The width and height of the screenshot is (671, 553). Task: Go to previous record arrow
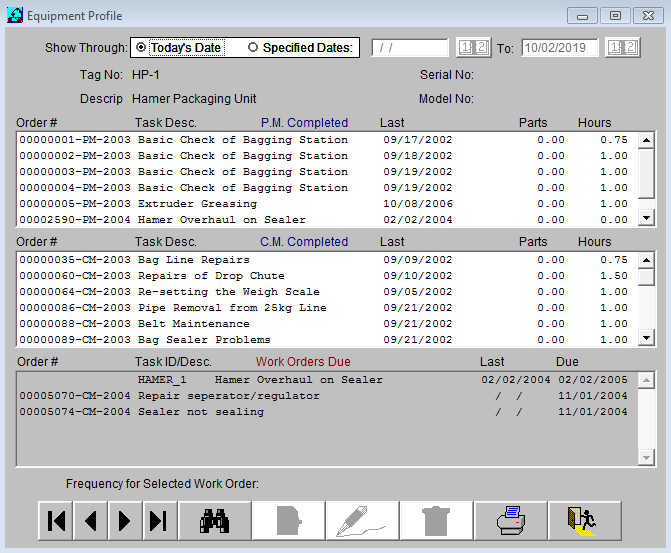click(x=90, y=521)
